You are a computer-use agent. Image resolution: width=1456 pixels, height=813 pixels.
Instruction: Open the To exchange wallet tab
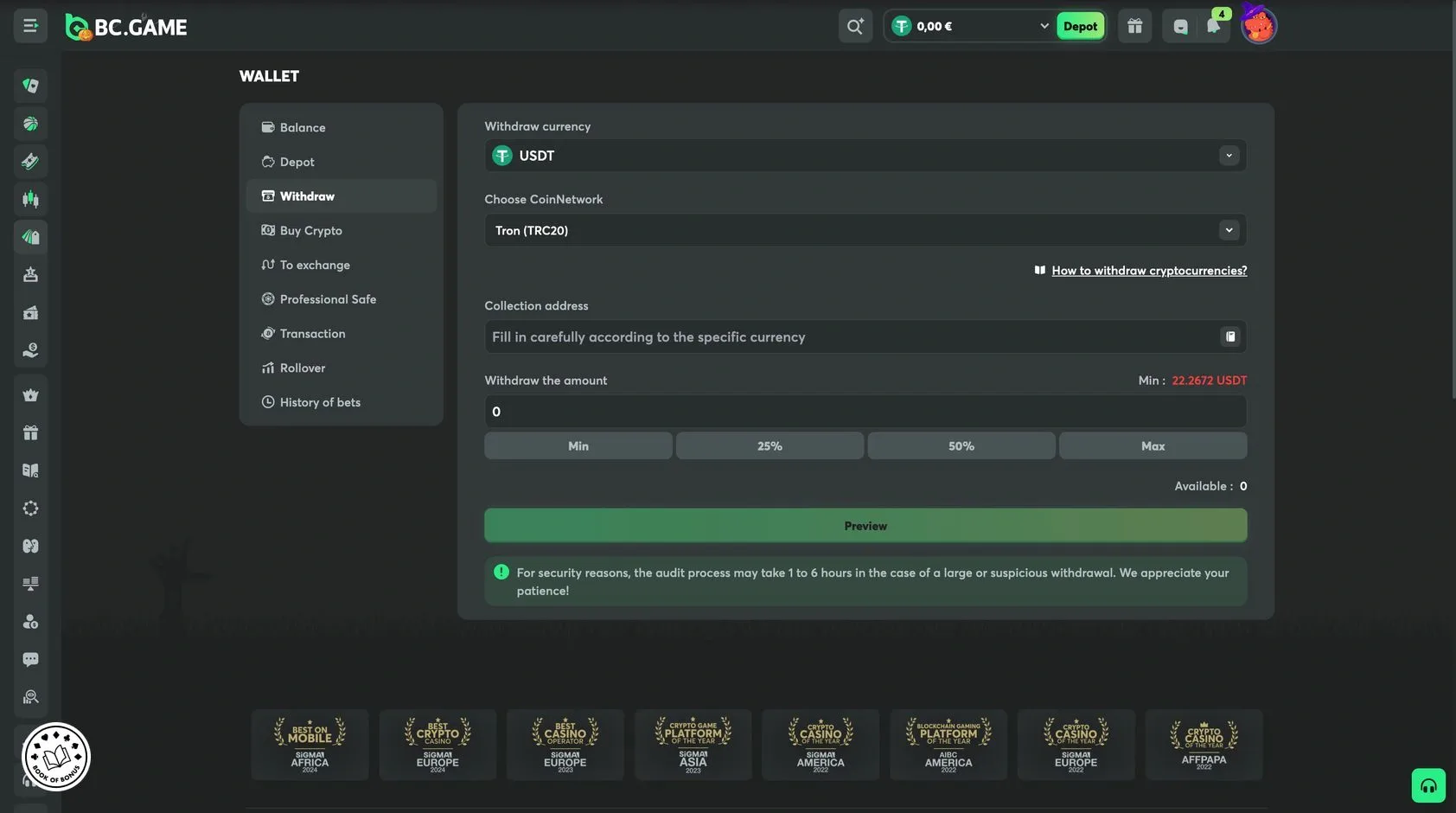pyautogui.click(x=342, y=265)
